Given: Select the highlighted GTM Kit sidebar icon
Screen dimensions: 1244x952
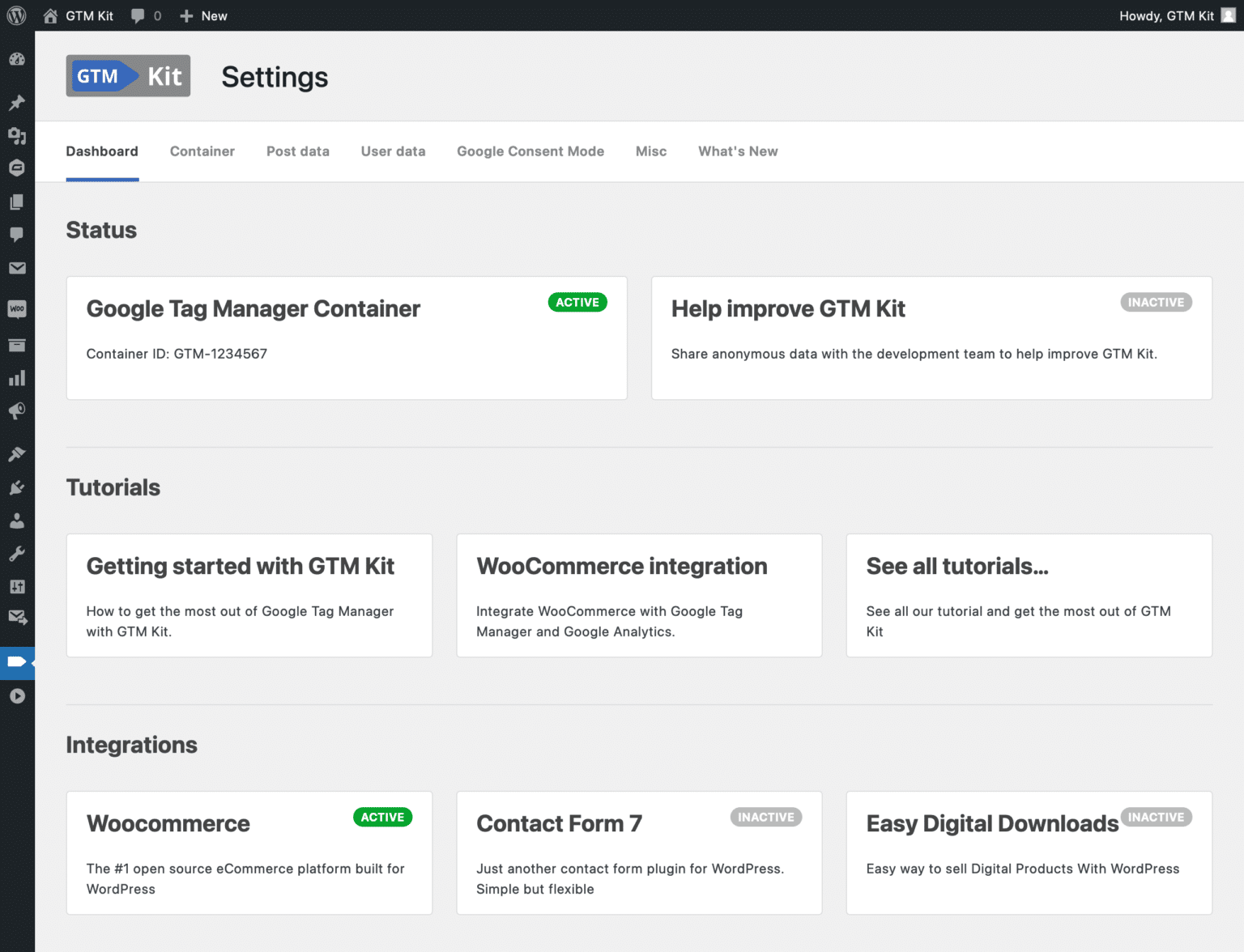Looking at the screenshot, I should [x=17, y=662].
